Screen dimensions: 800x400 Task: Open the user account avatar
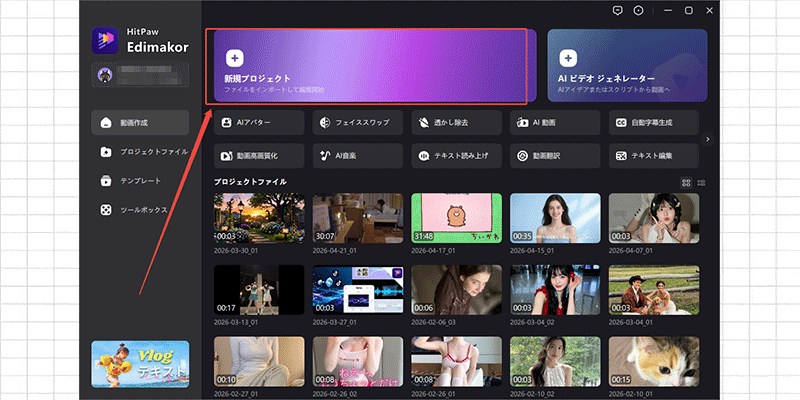tap(104, 75)
